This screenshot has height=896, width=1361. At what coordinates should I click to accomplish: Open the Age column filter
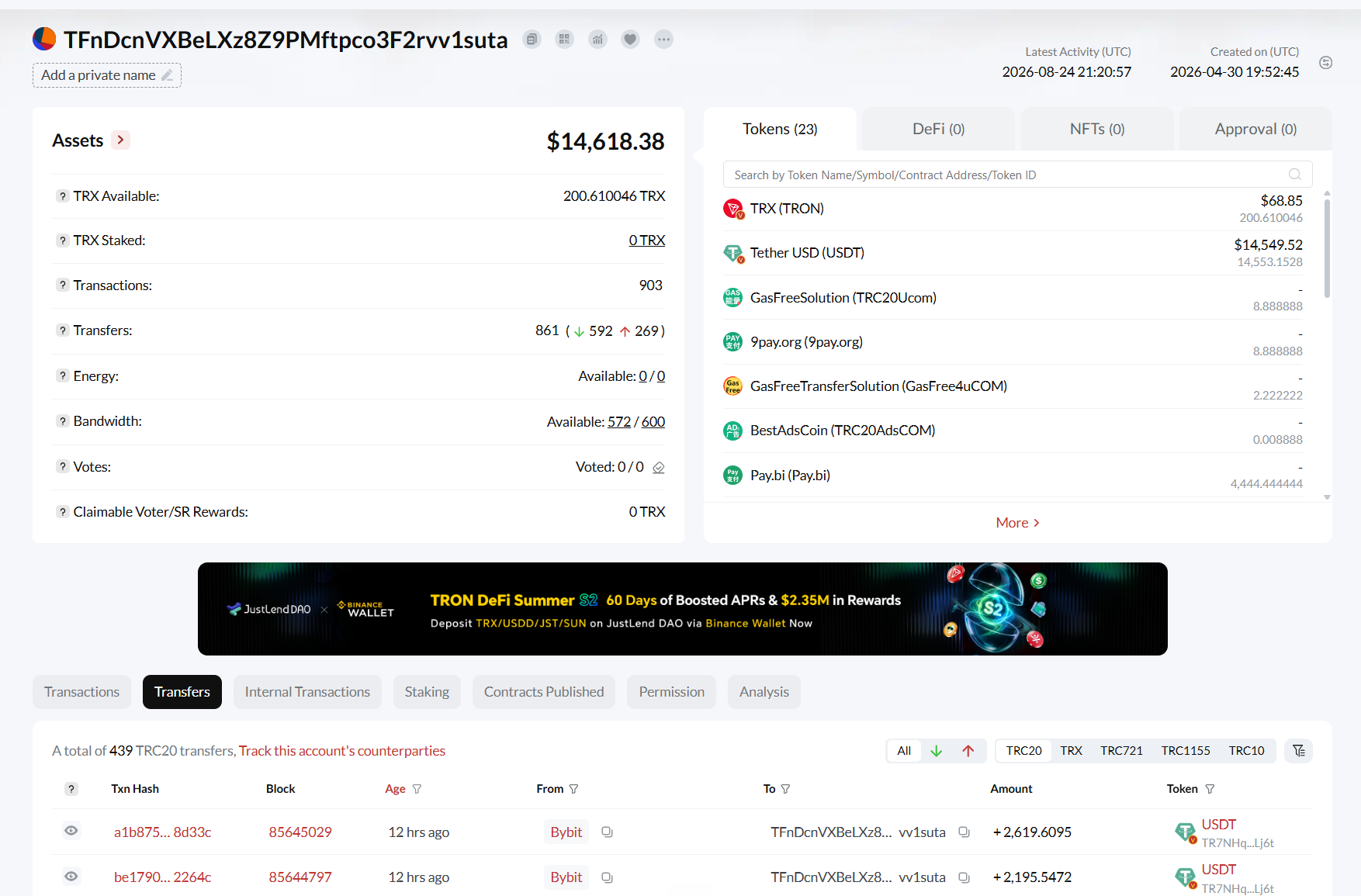point(417,789)
